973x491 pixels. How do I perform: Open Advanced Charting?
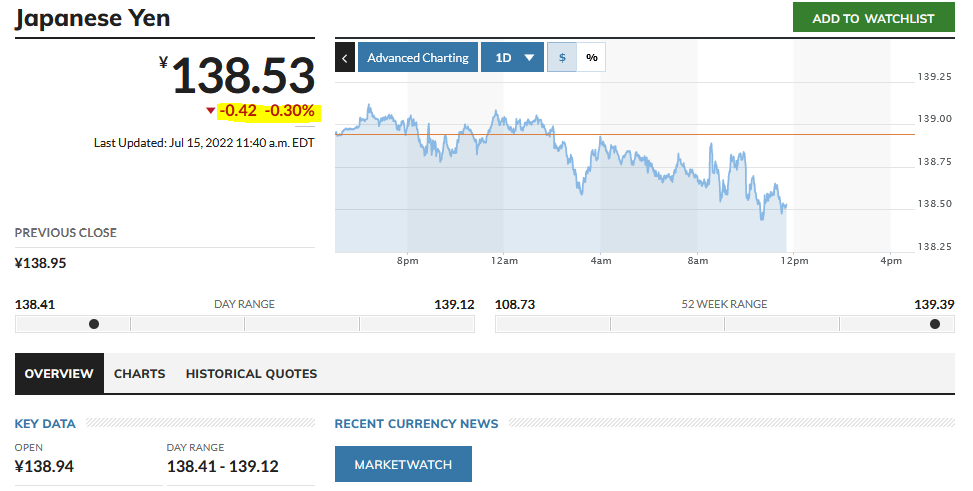(x=418, y=58)
